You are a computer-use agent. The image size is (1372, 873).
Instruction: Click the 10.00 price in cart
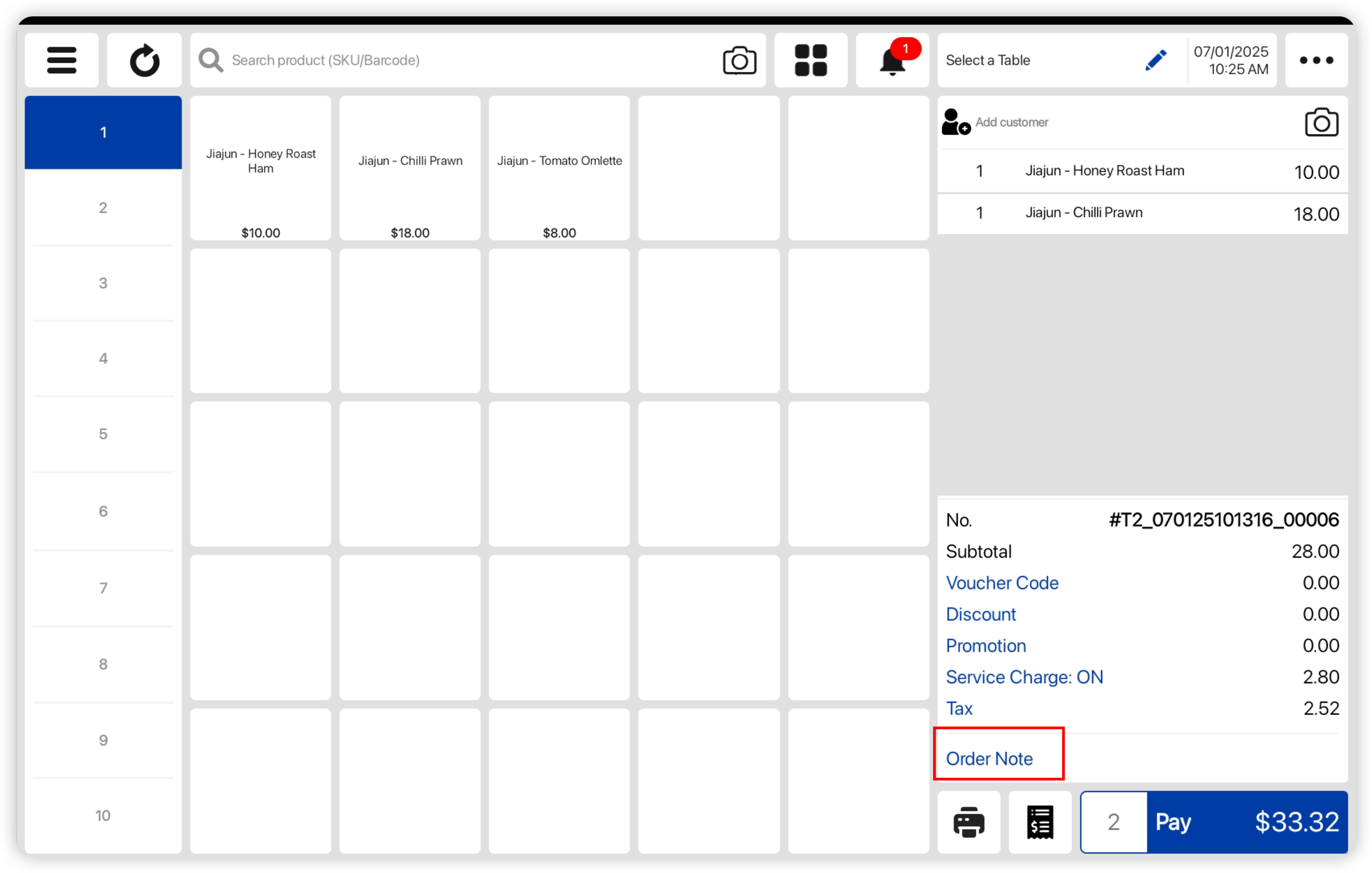coord(1316,172)
